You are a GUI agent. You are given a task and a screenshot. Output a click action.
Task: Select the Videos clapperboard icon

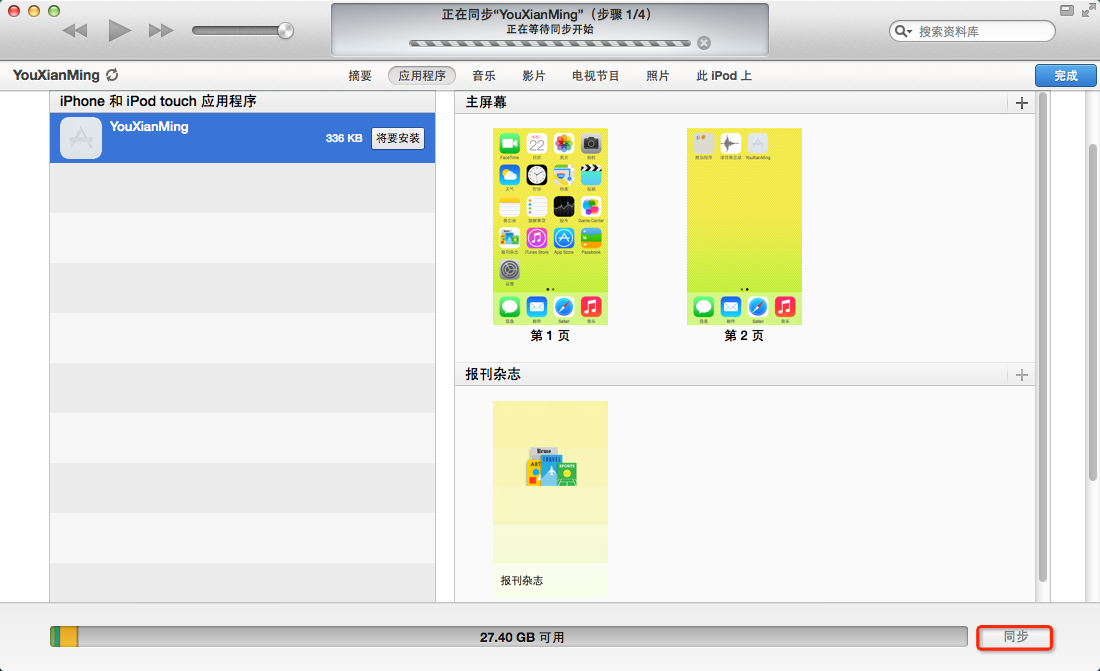(591, 175)
